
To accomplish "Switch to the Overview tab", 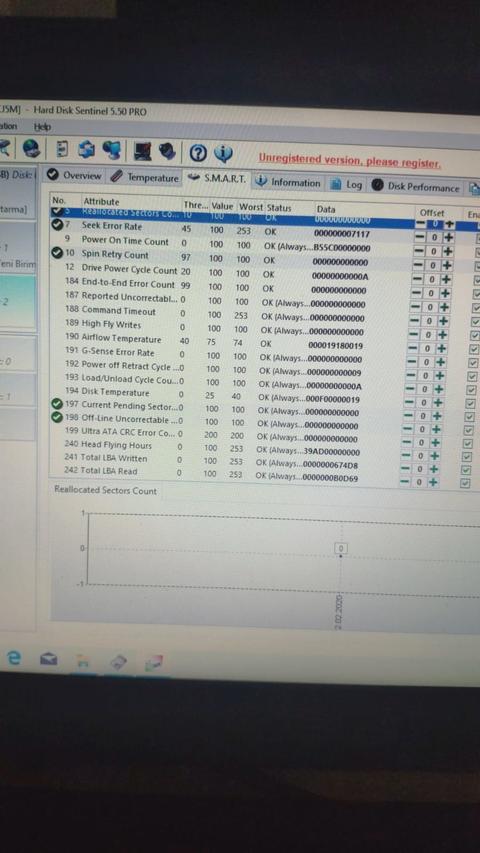I will tap(74, 175).
